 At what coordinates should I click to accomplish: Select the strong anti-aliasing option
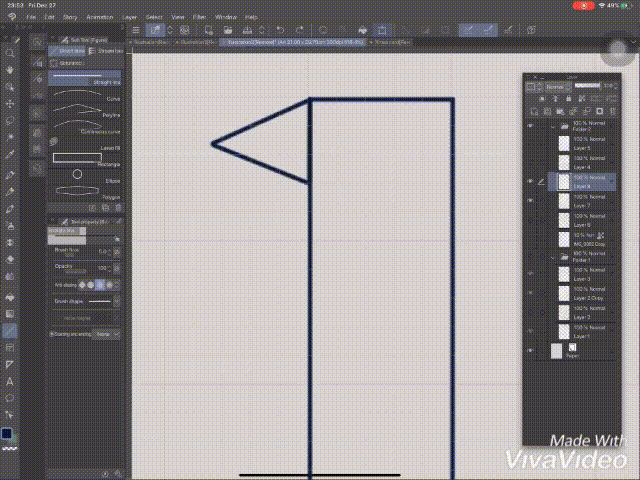point(109,285)
